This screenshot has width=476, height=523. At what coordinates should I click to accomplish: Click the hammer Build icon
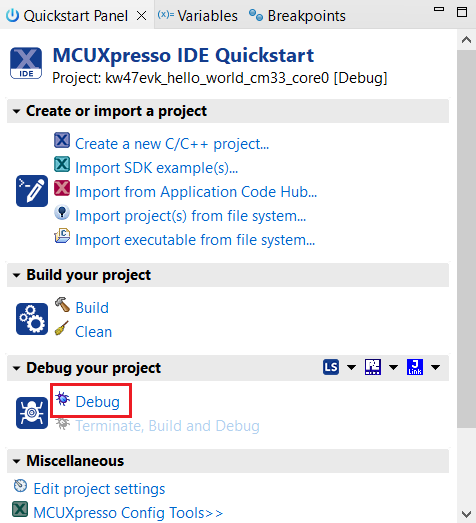coord(62,305)
